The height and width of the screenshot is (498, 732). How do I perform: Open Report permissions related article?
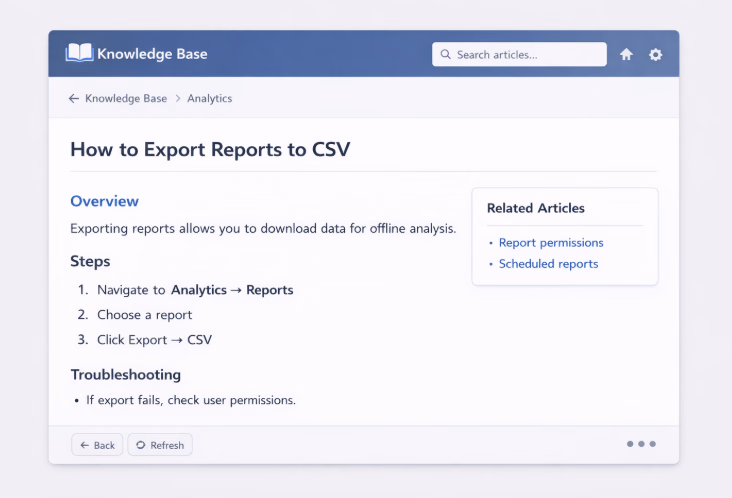[551, 243]
